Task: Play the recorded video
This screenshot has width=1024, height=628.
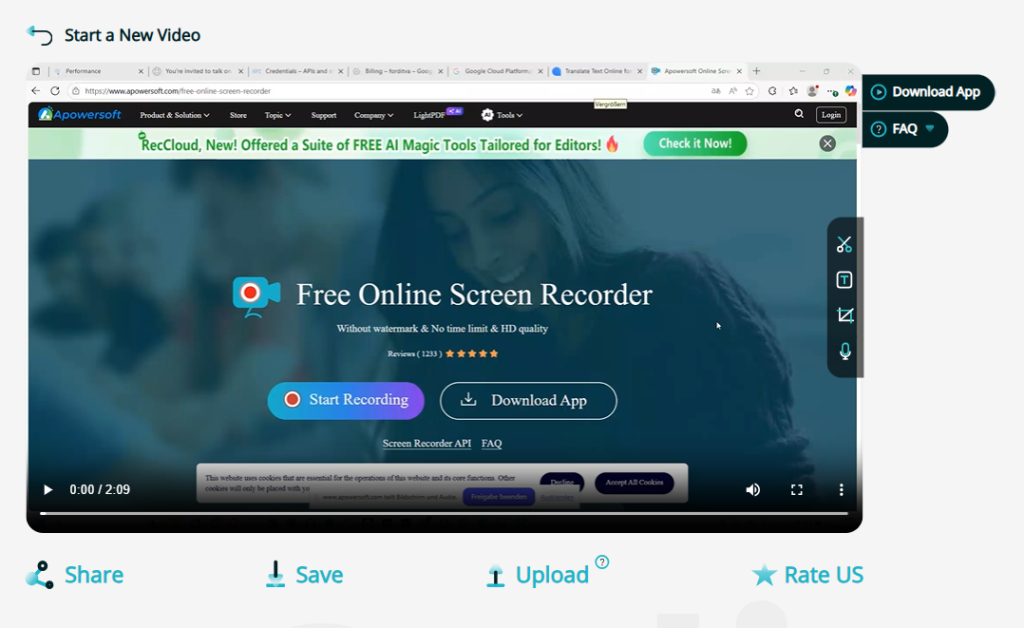Action: point(48,490)
